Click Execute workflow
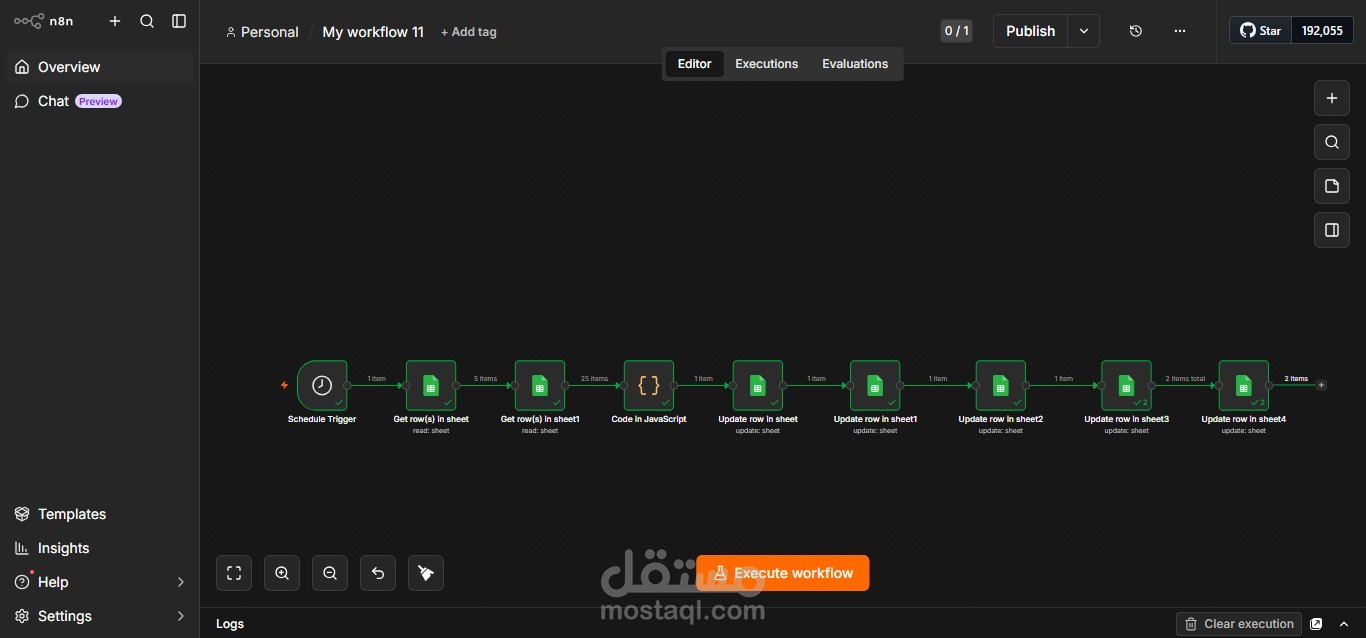Viewport: 1366px width, 638px height. [x=783, y=573]
